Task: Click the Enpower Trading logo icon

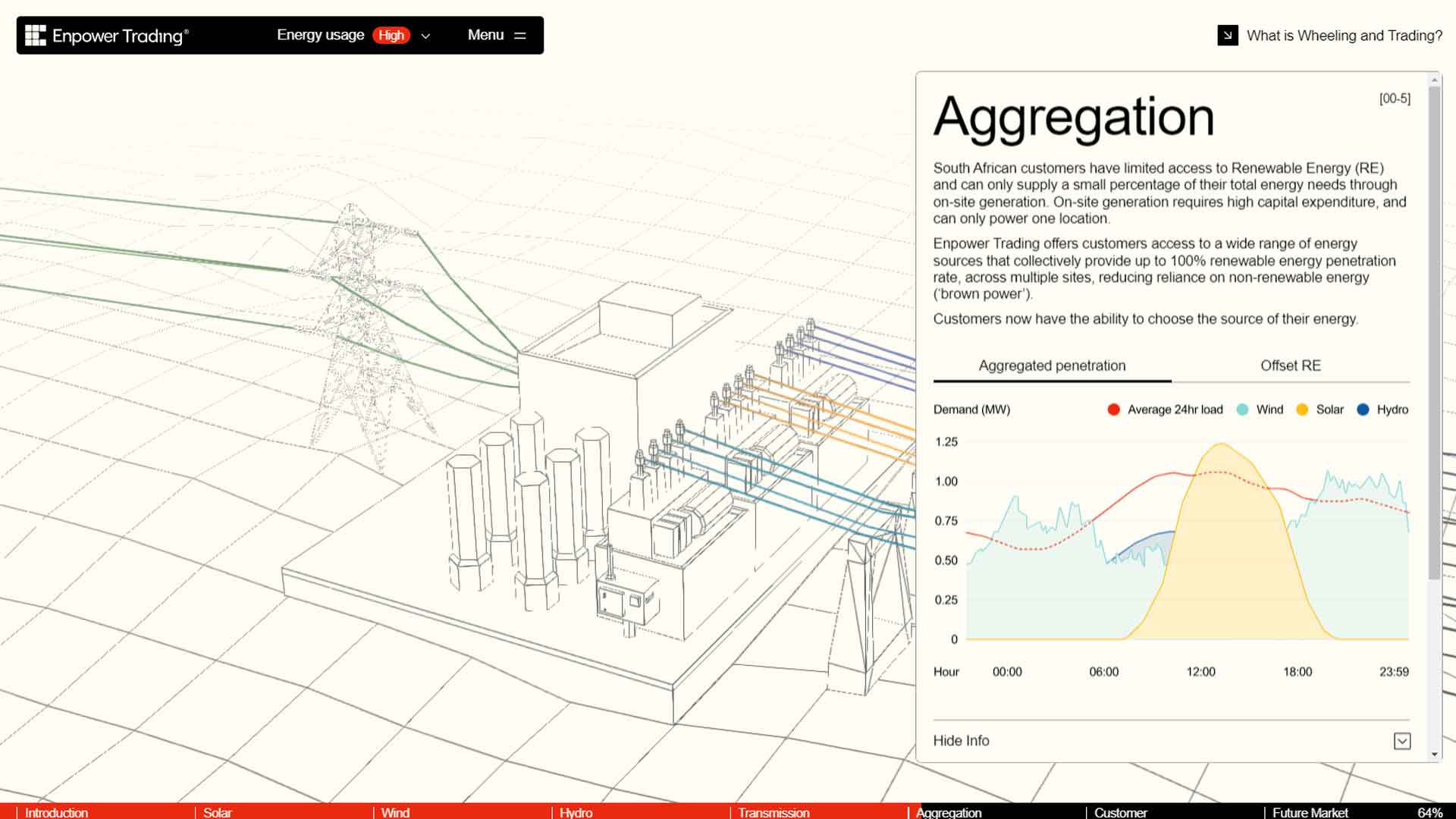Action: (x=35, y=36)
